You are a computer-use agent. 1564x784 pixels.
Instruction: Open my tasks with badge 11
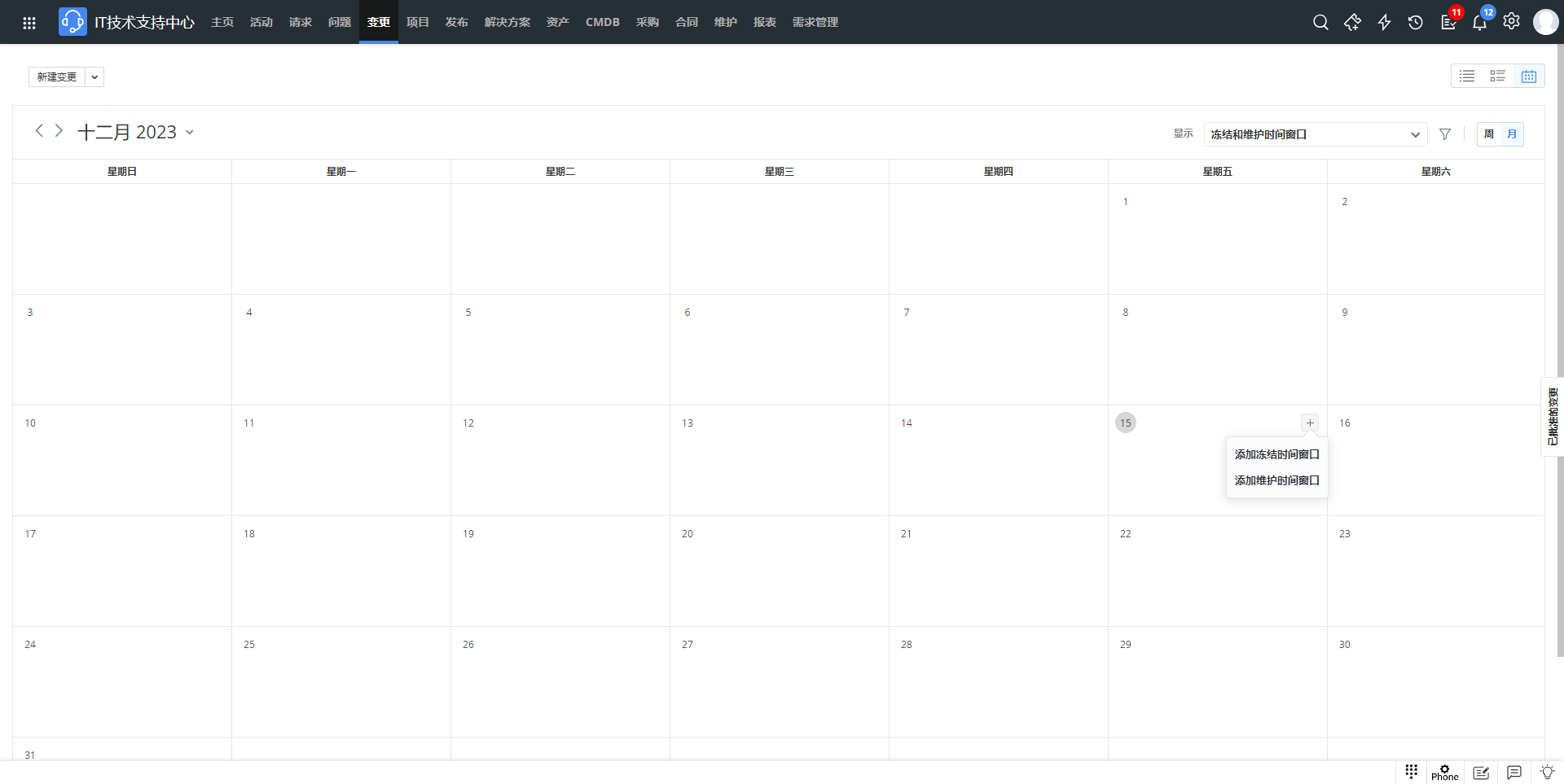pyautogui.click(x=1448, y=22)
